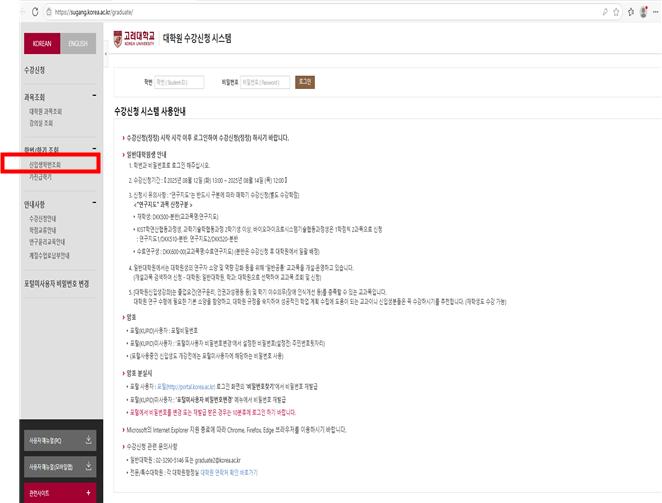Click the 학번 student ID field
The image size is (662, 503).
(x=179, y=82)
